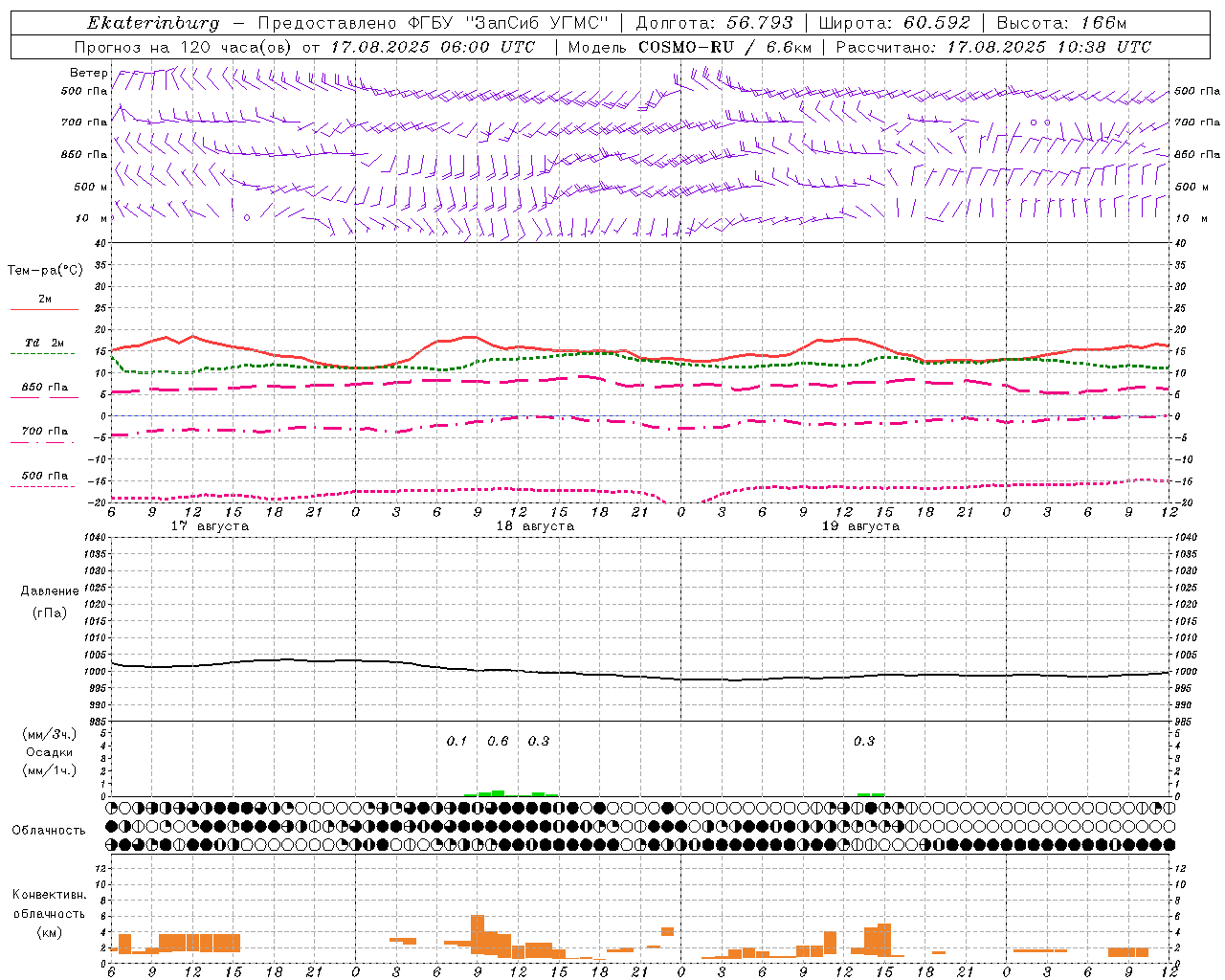The height and width of the screenshot is (980, 1225).
Task: Click the 'Давление' pressure panel label
Action: [50, 591]
